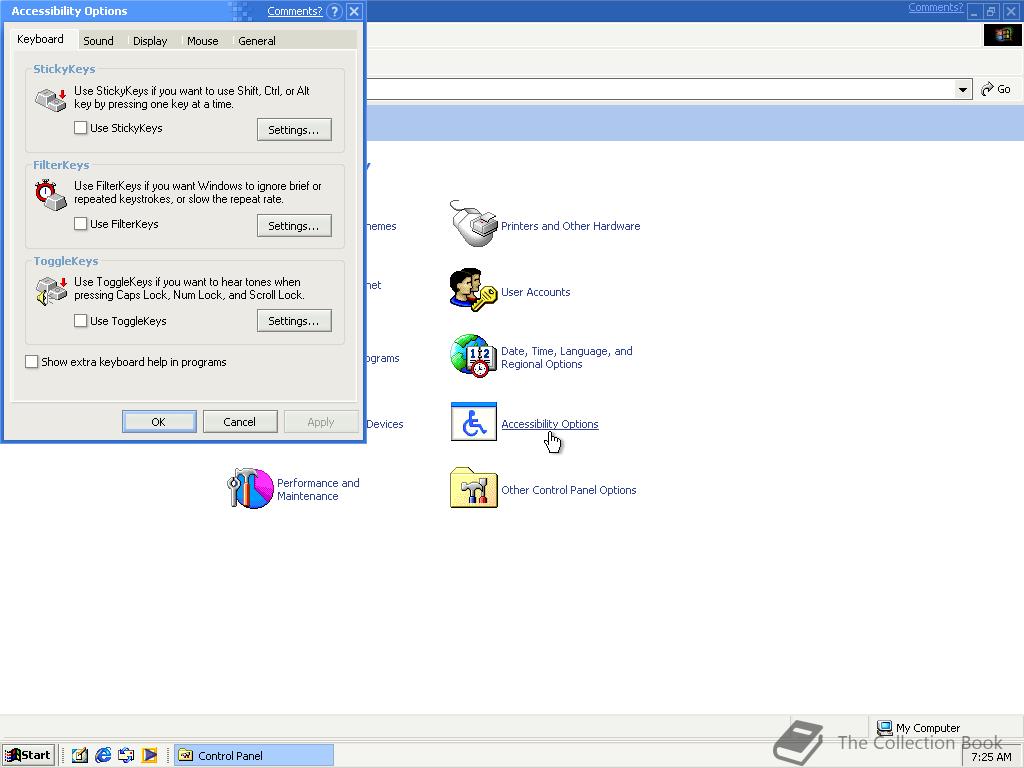The height and width of the screenshot is (768, 1024).
Task: Click the FilterKeys stopwatch icon
Action: click(x=51, y=195)
